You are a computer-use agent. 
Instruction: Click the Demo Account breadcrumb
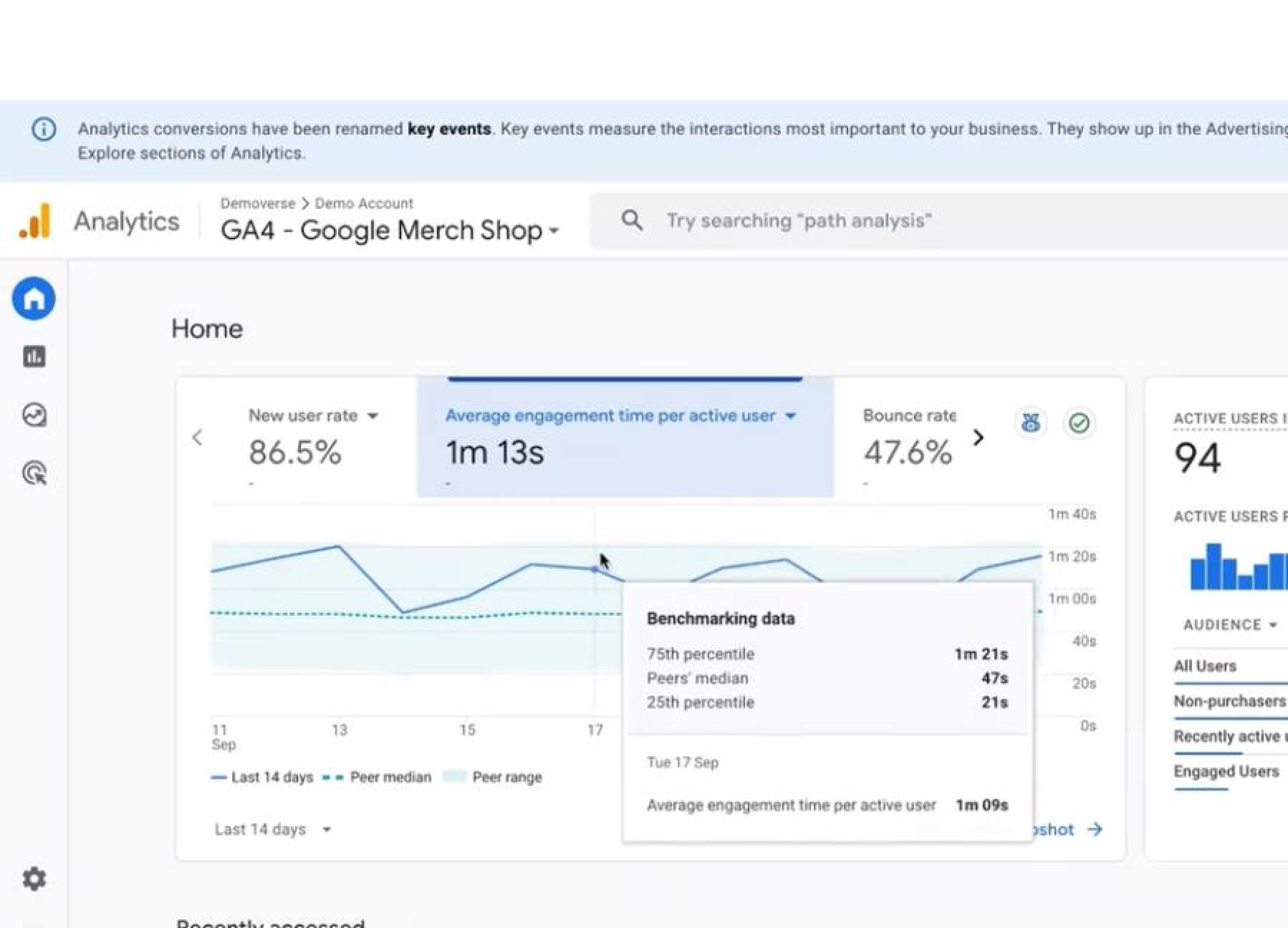(364, 203)
